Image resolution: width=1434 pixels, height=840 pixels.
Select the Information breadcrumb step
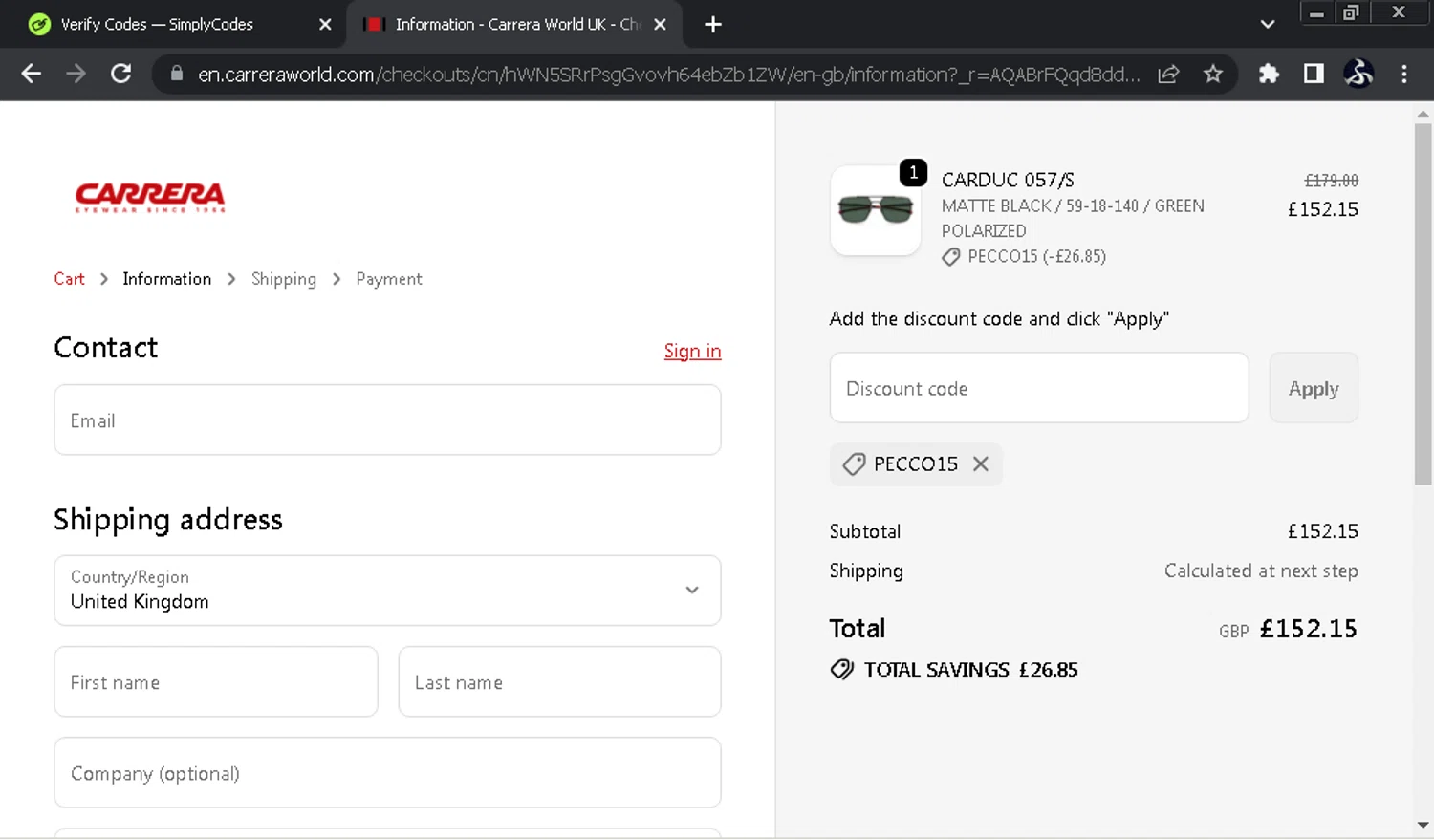pyautogui.click(x=167, y=279)
